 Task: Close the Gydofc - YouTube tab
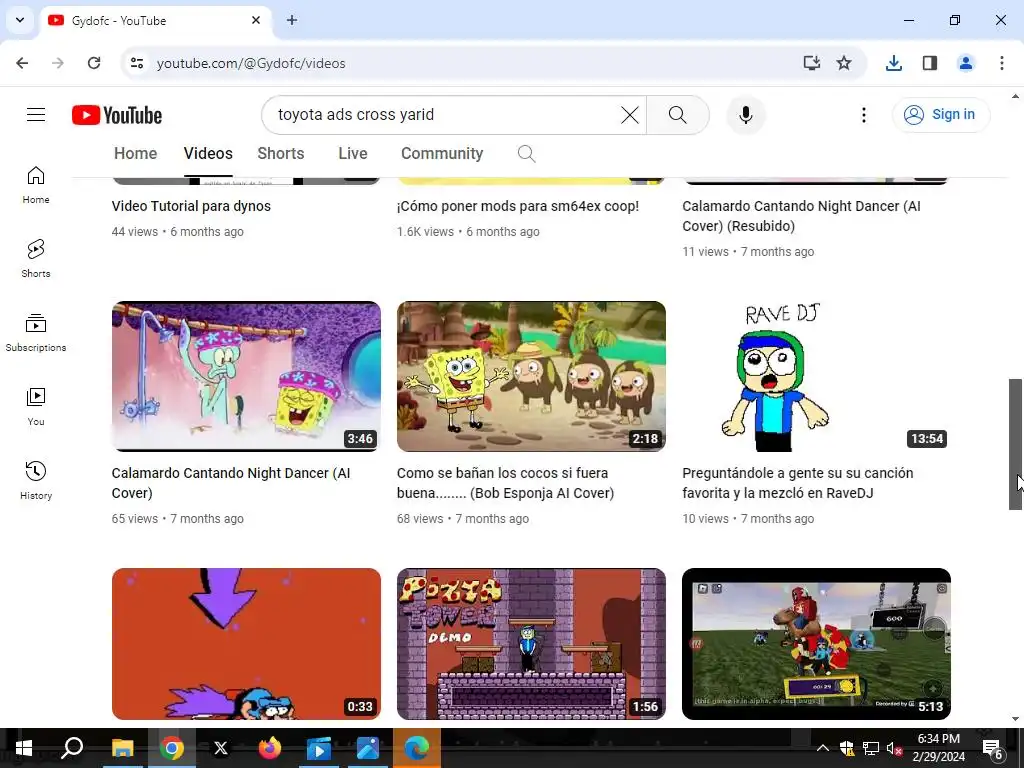[256, 20]
